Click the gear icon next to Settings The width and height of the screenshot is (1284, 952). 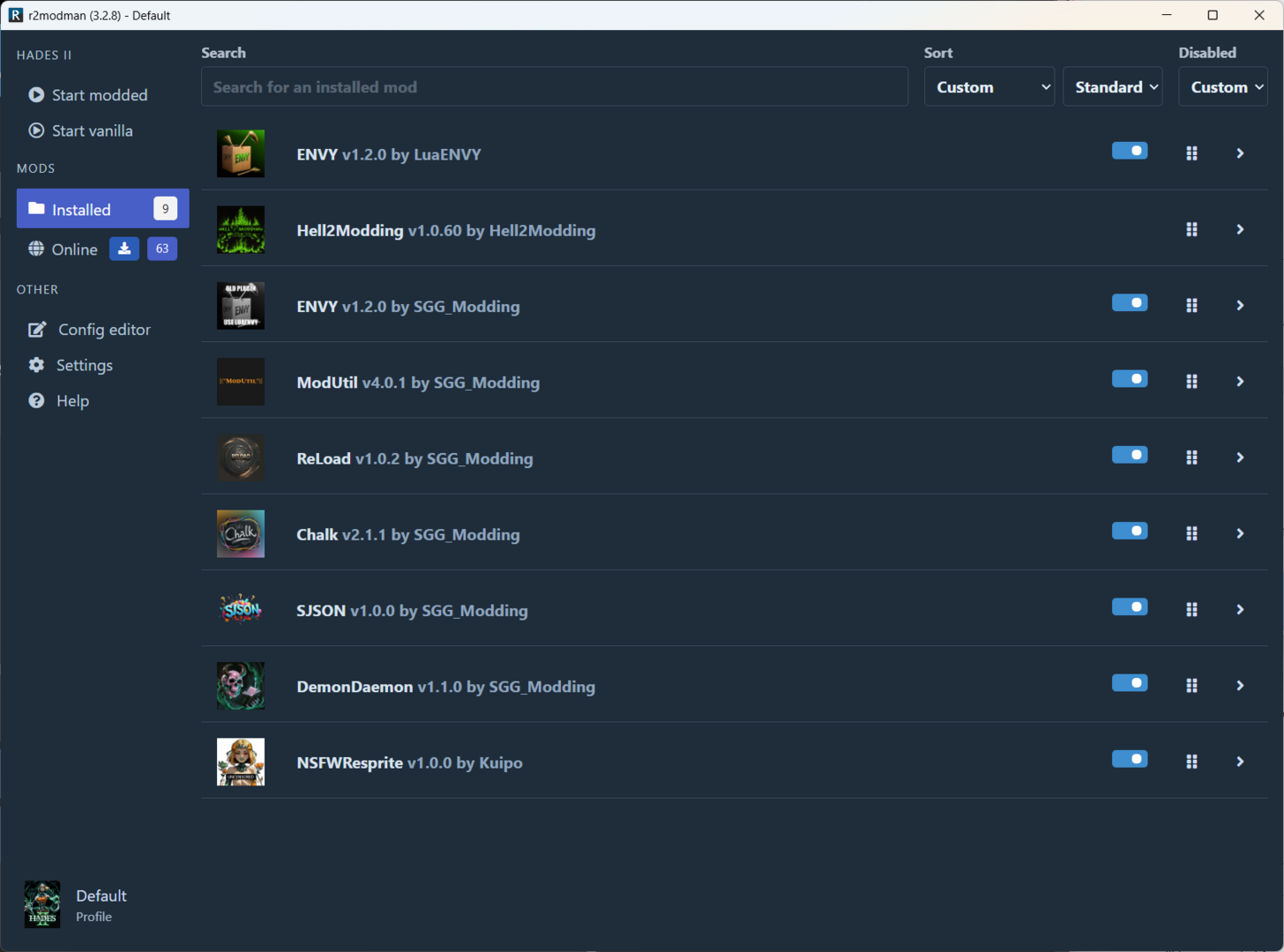(x=36, y=365)
